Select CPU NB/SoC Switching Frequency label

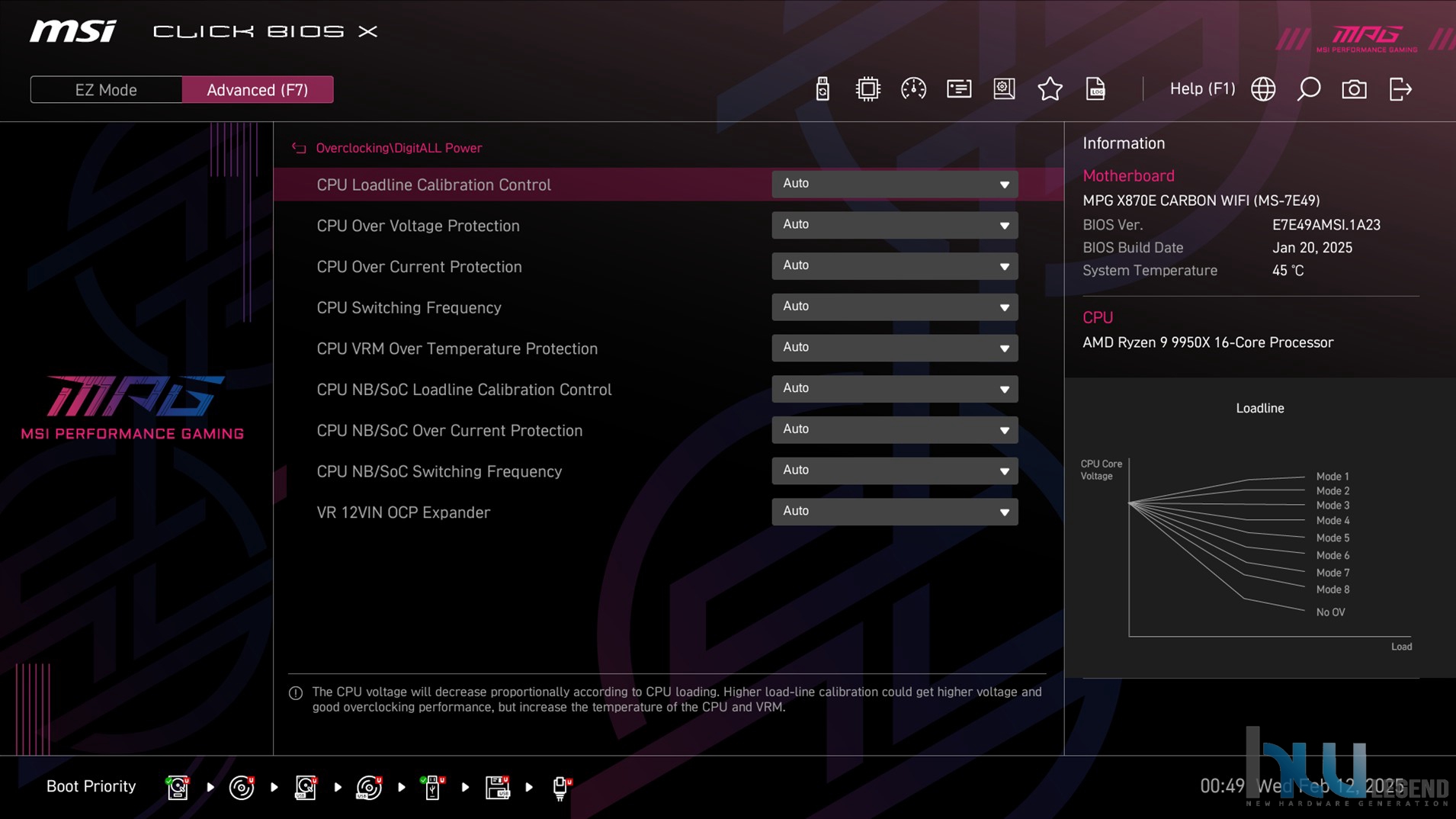tap(439, 471)
